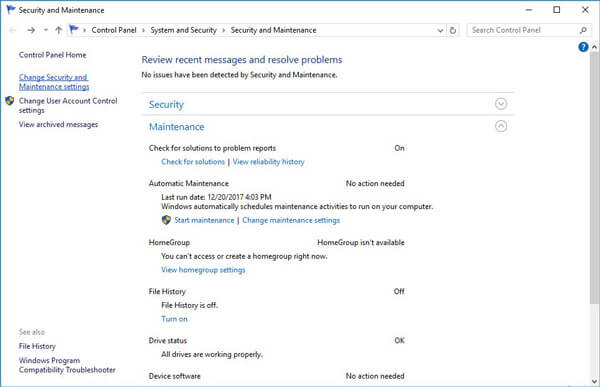Screen dimensions: 600x387
Task: Open Change Security and Maintenance settings
Action: click(54, 82)
